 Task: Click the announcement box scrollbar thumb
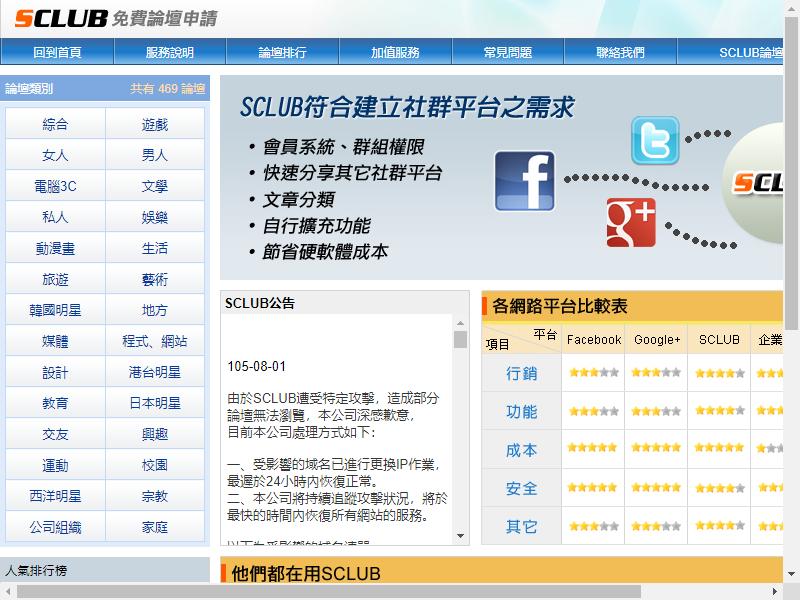tap(460, 339)
